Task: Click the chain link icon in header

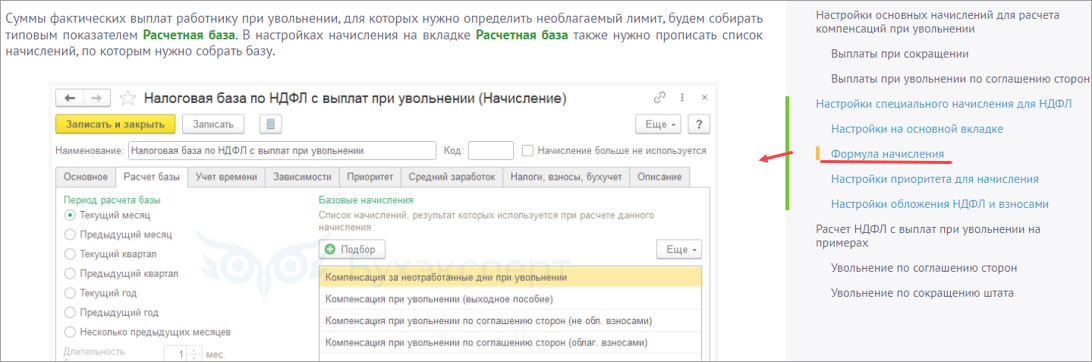Action: [660, 98]
